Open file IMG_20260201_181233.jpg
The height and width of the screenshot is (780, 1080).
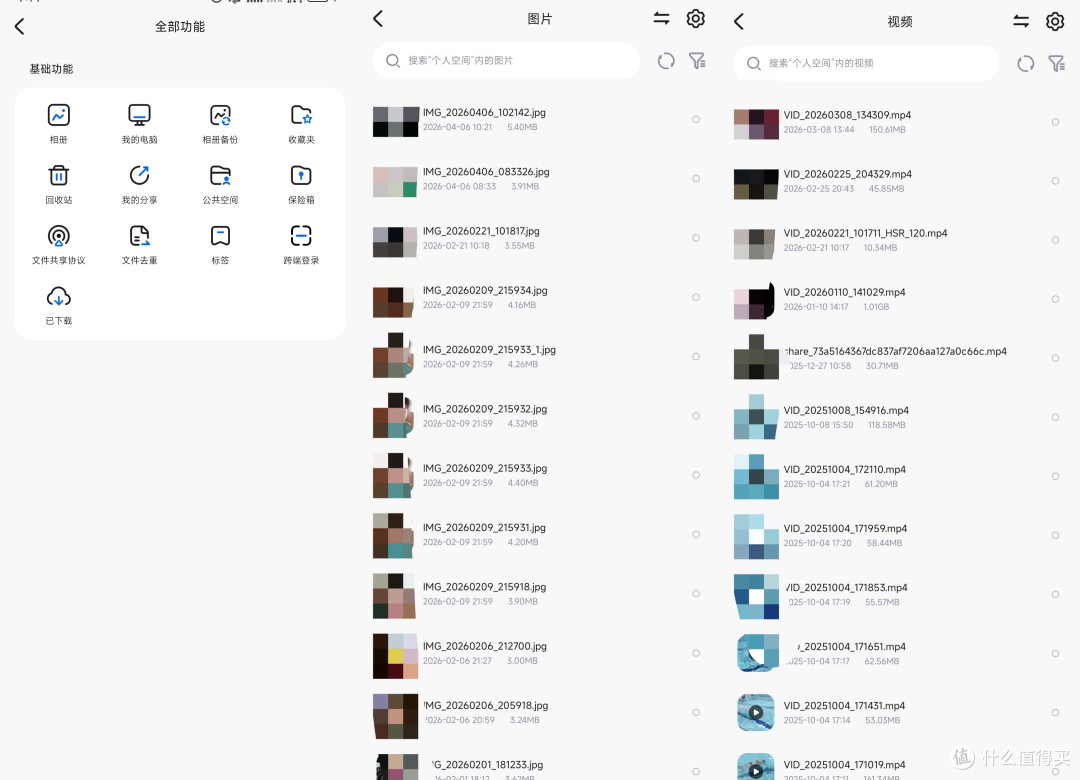click(488, 764)
